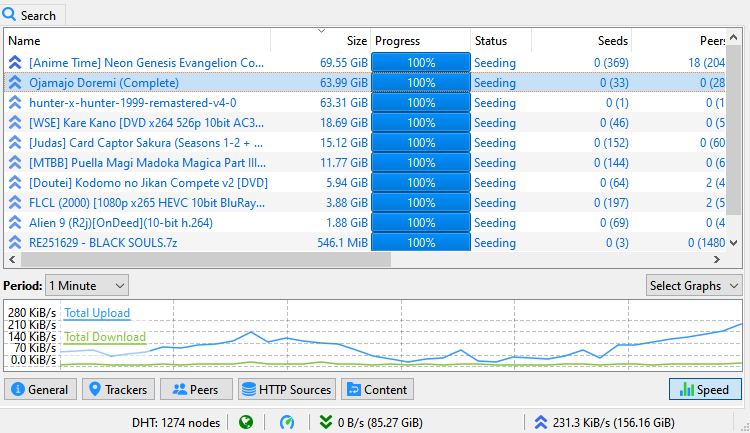Click the alternative speed limits gauge icon

(287, 422)
